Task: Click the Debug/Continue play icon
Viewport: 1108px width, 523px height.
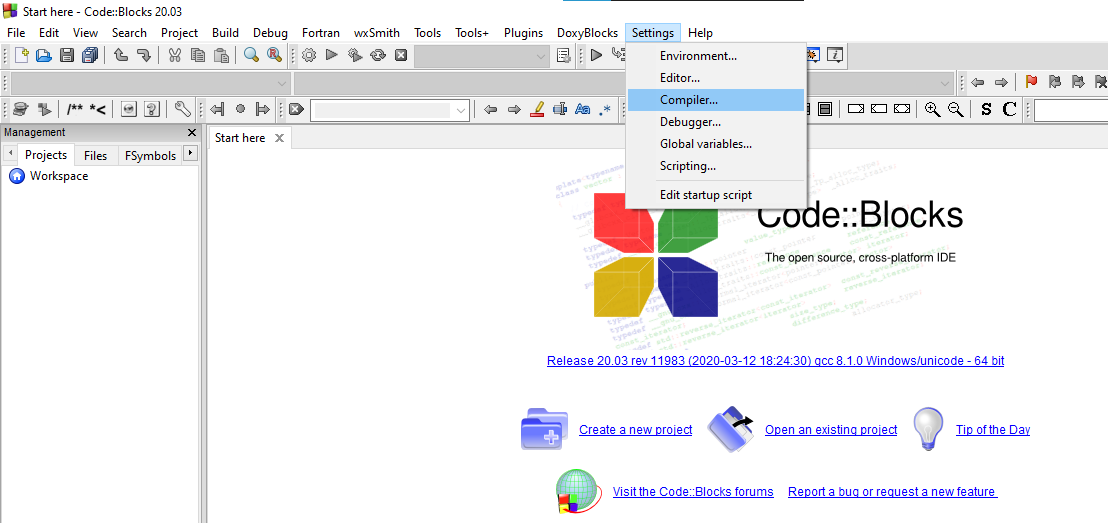Action: [596, 55]
